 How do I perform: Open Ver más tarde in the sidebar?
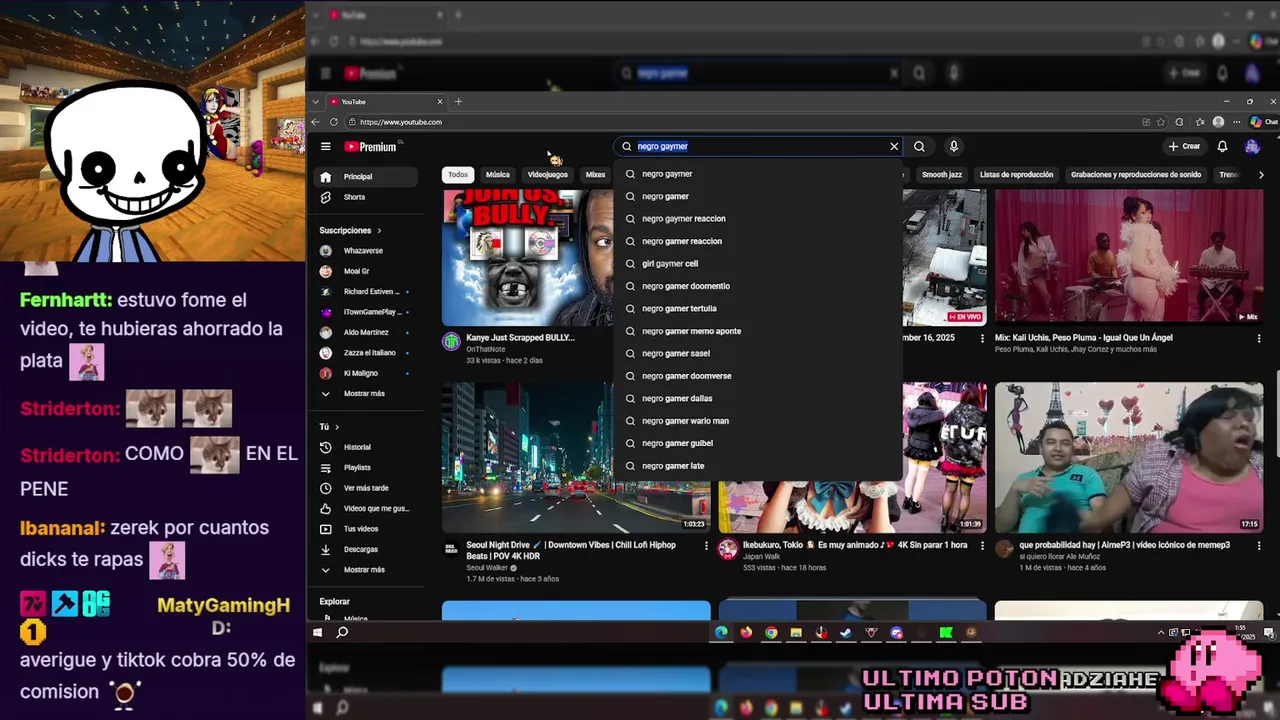tap(368, 488)
